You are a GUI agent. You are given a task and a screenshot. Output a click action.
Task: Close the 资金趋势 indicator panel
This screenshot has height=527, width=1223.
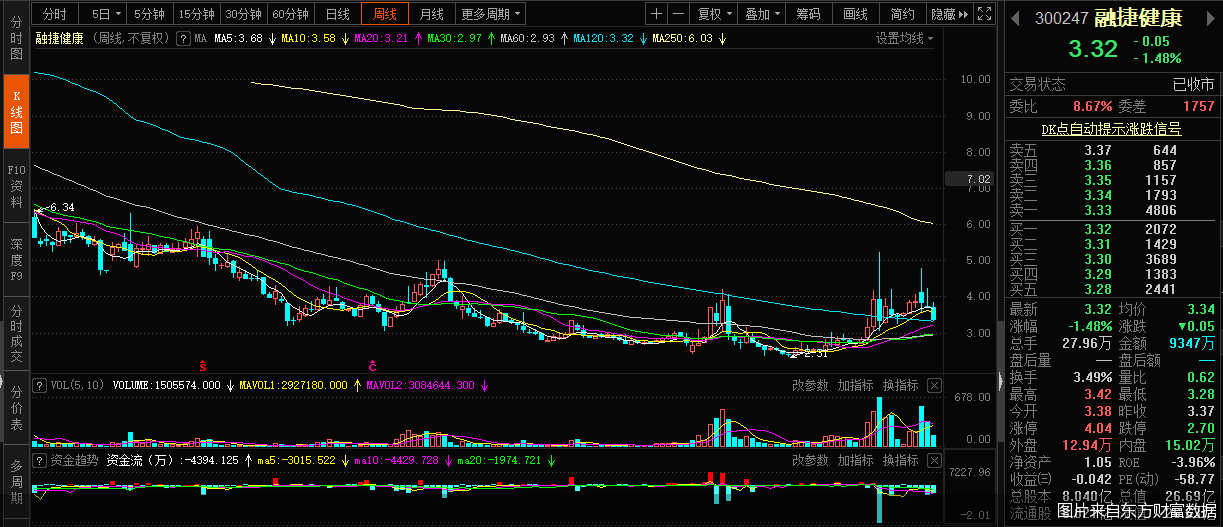point(934,461)
